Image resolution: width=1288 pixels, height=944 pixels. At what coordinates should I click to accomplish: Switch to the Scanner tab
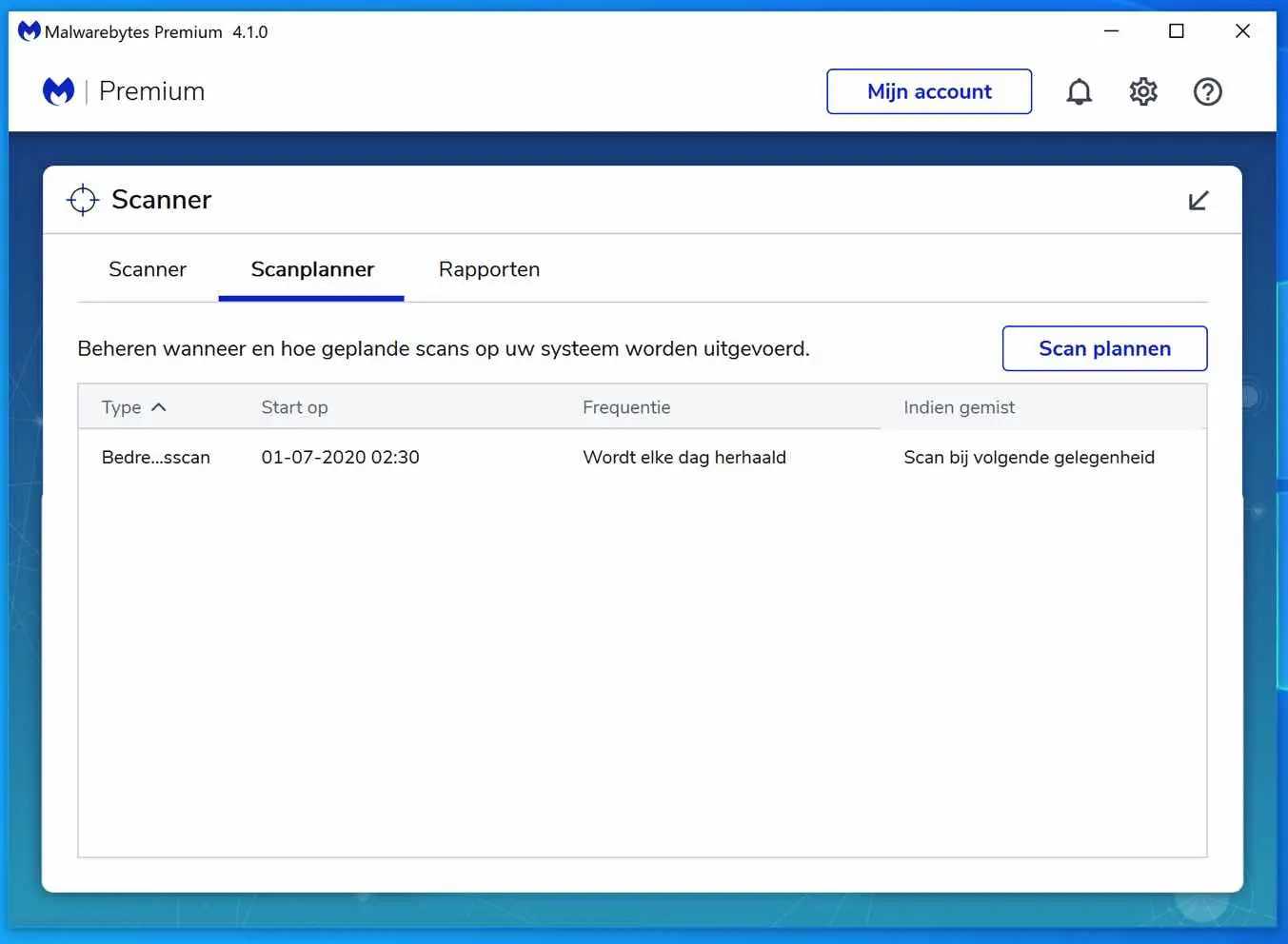coord(148,269)
